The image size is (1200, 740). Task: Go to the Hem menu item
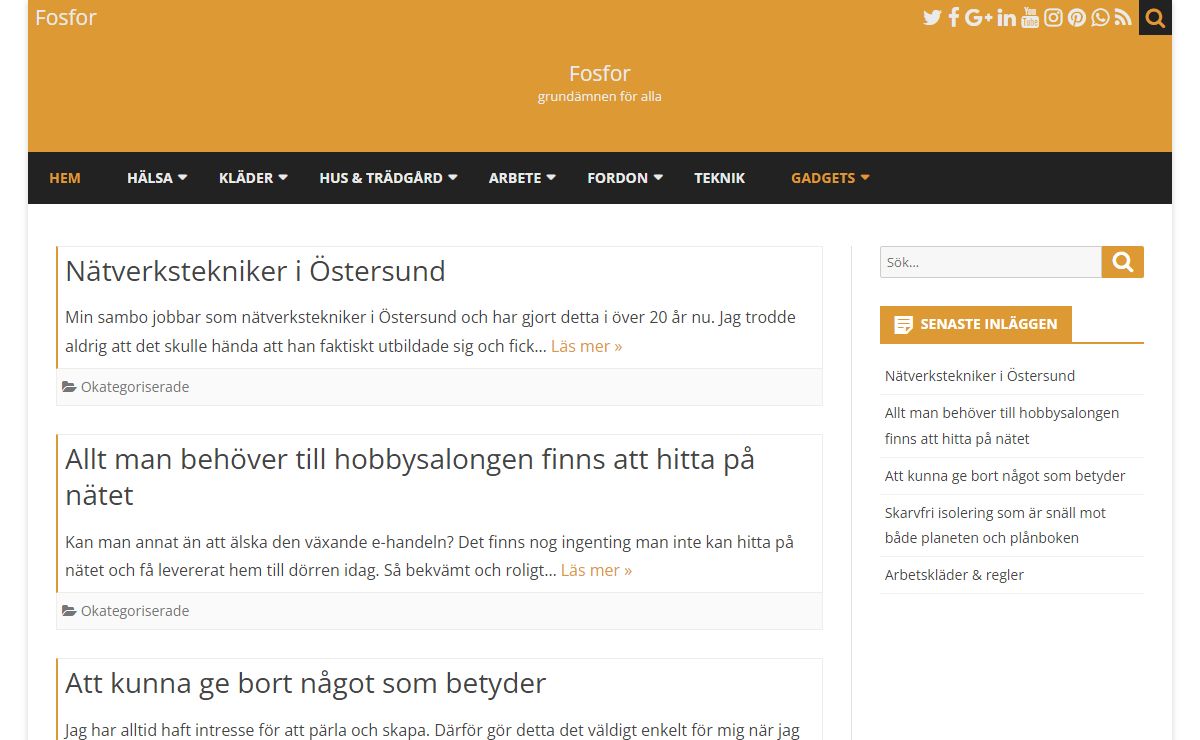pyautogui.click(x=65, y=178)
